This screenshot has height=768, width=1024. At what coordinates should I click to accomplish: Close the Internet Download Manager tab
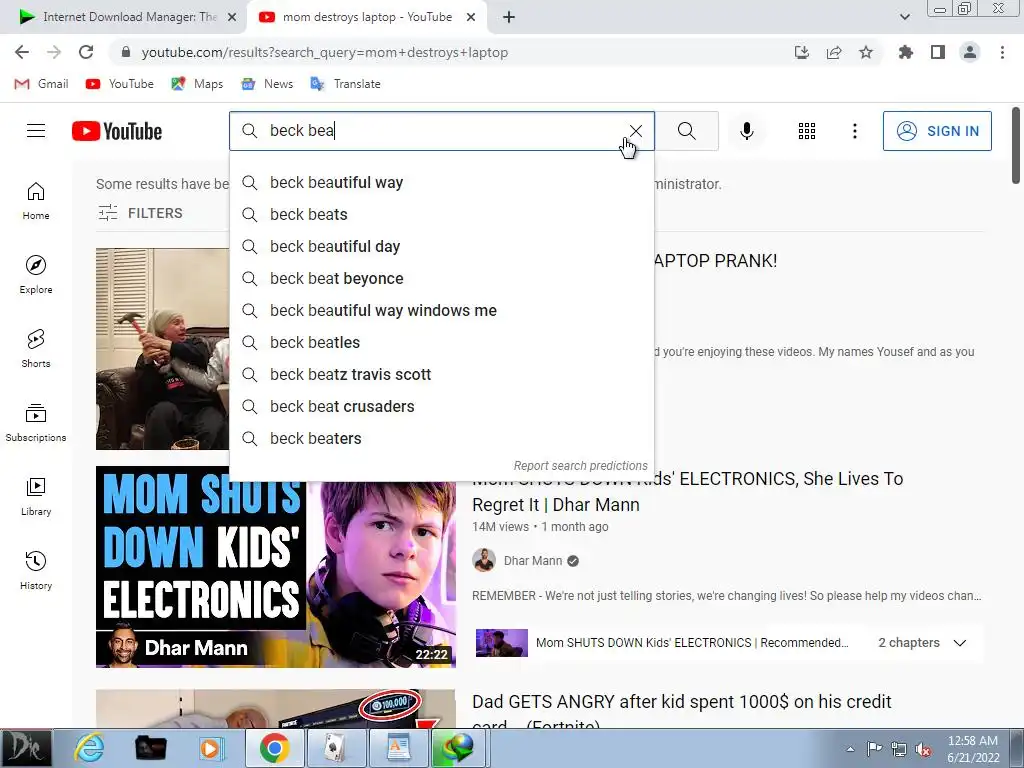(x=232, y=17)
